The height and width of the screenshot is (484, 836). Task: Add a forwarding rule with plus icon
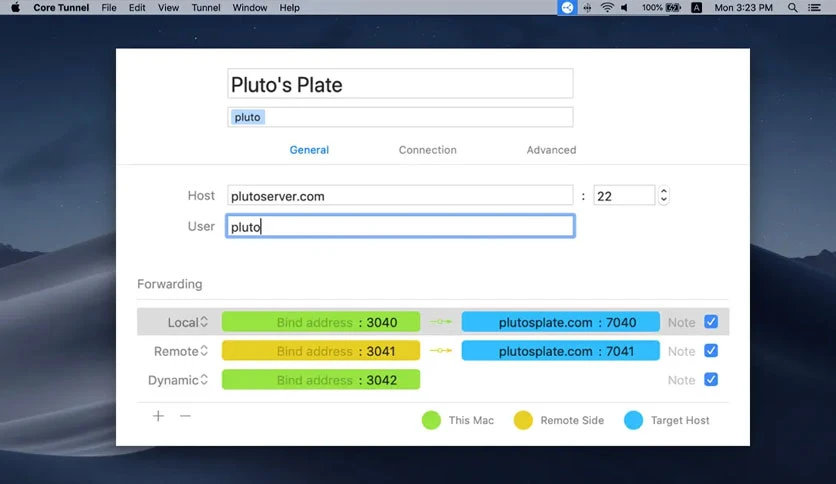tap(158, 416)
